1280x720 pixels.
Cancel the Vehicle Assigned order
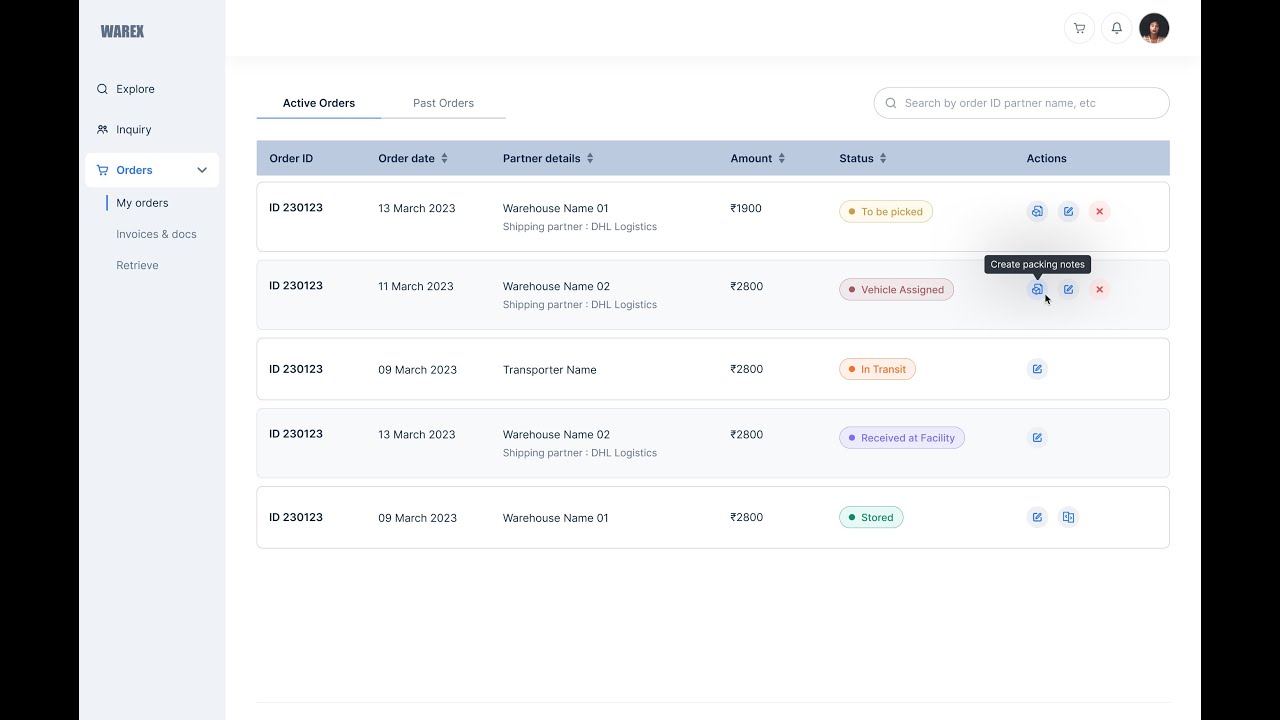pos(1099,290)
